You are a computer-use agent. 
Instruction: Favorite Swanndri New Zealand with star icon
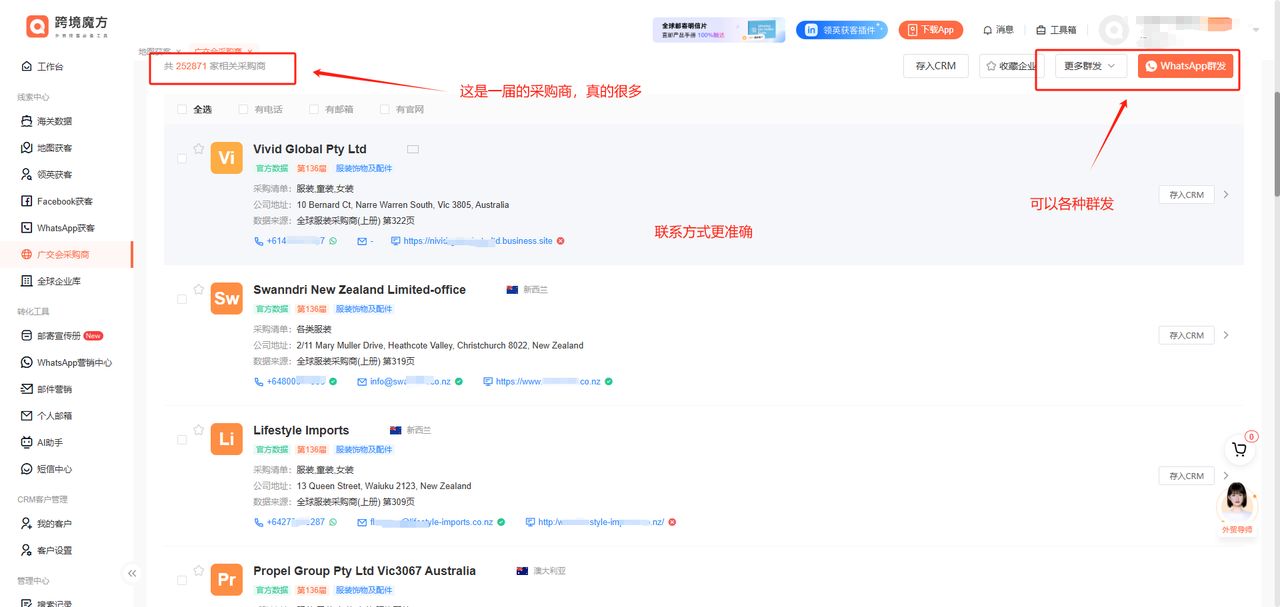click(x=199, y=289)
